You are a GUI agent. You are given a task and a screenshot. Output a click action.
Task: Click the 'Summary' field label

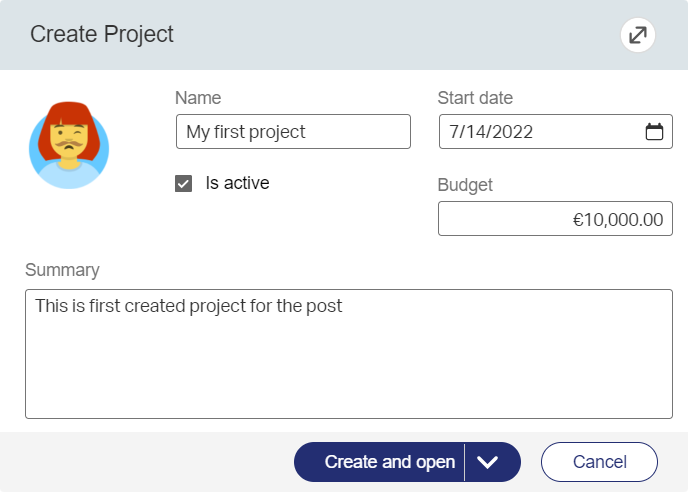62,270
